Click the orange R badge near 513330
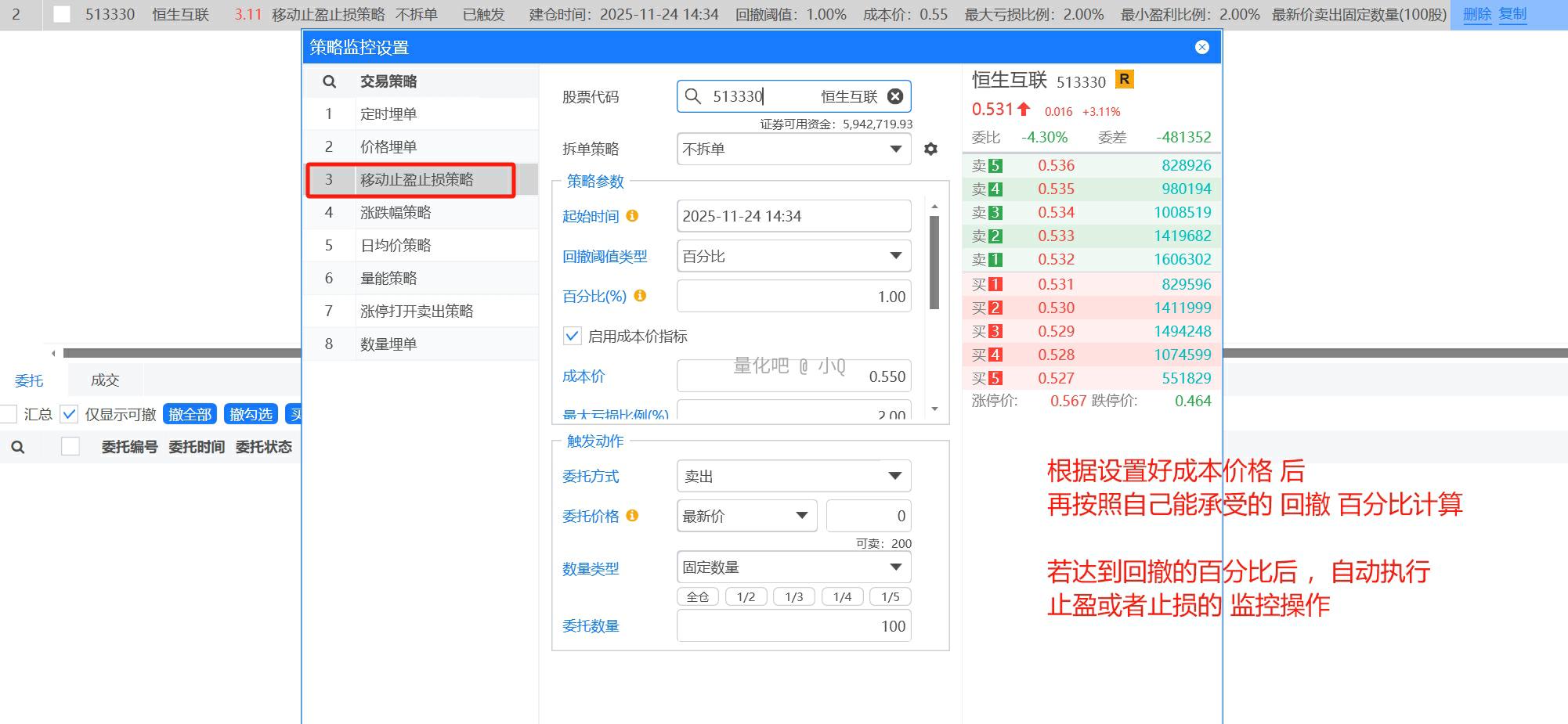The width and height of the screenshot is (1568, 724). pyautogui.click(x=1124, y=80)
